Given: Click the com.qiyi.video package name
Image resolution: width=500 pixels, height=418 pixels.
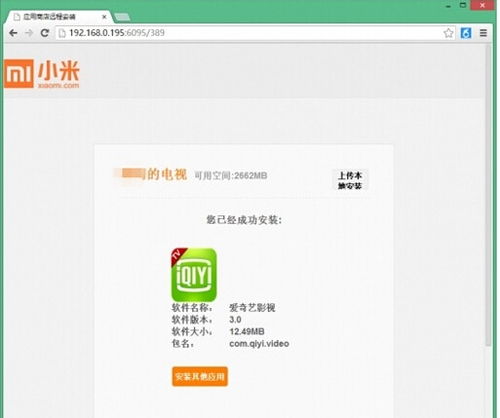Looking at the screenshot, I should coord(259,344).
